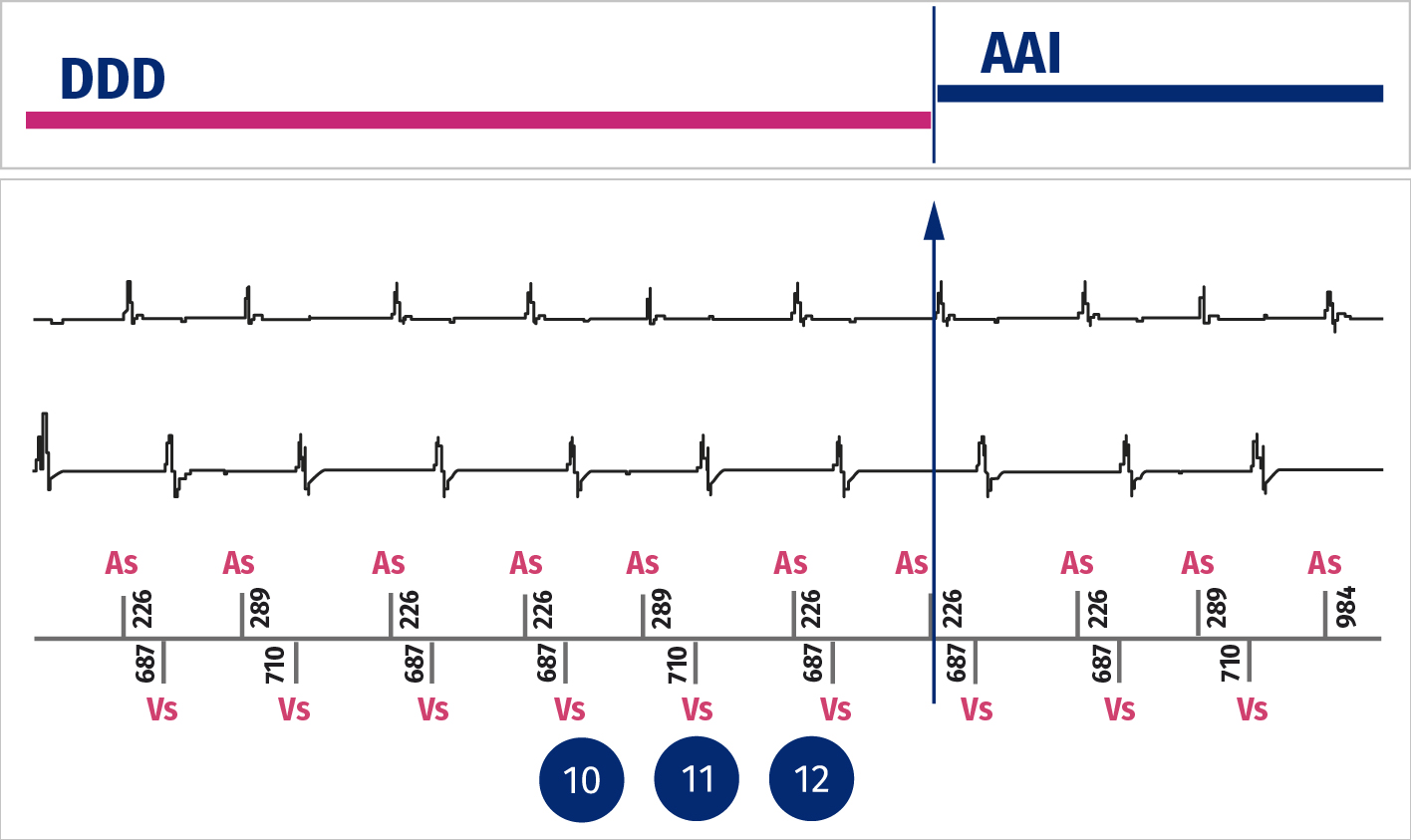
Task: Click the first 710 interval value
Action: tap(276, 665)
